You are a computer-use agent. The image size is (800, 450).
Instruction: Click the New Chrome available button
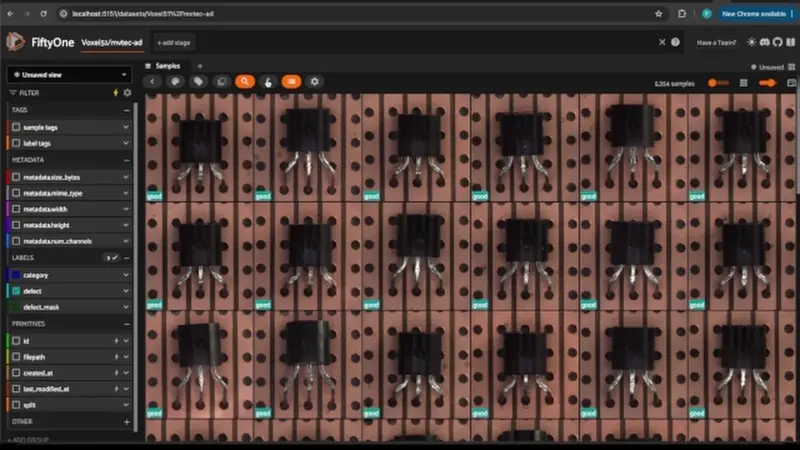[x=754, y=14]
